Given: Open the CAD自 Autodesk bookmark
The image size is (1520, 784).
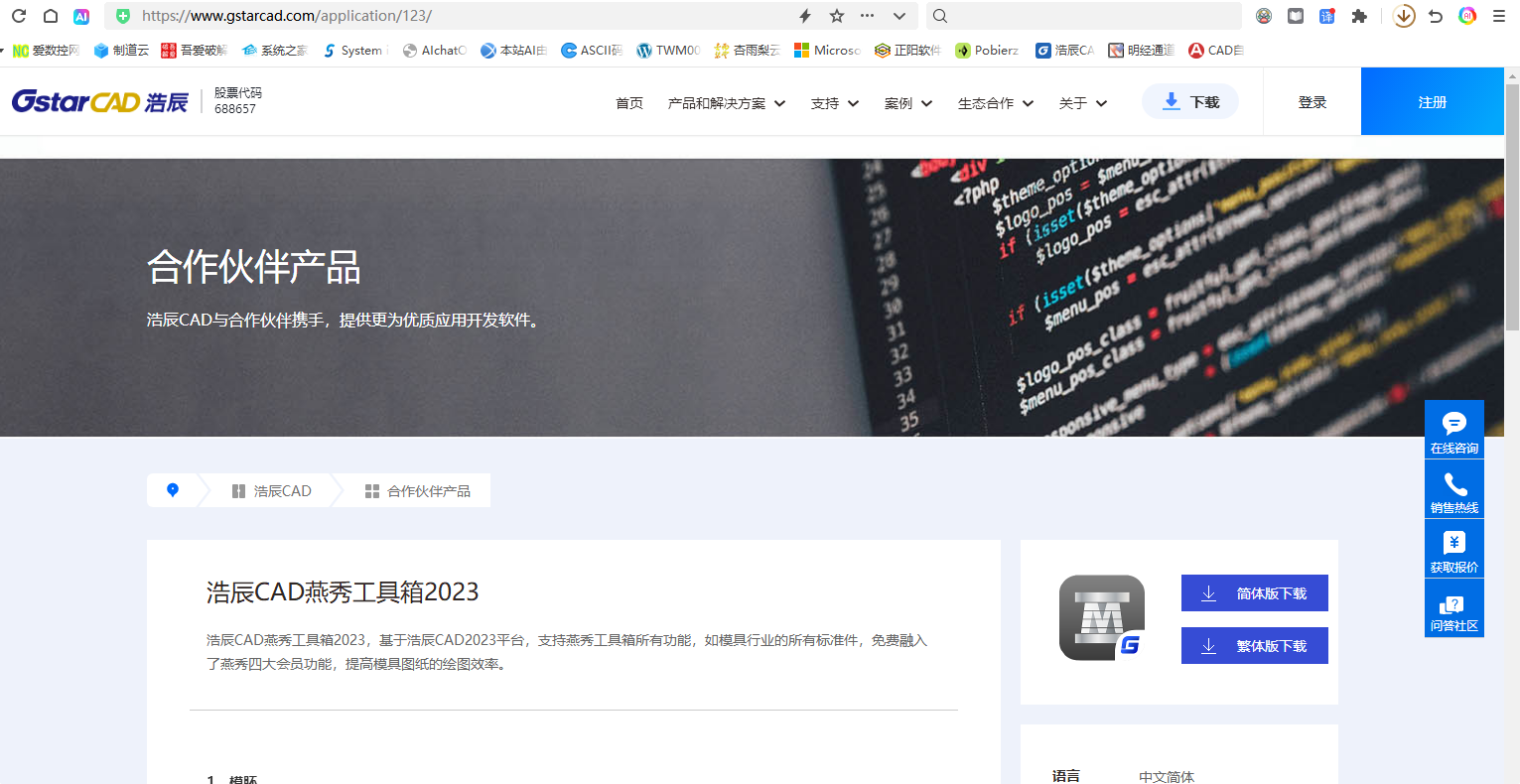Looking at the screenshot, I should [1216, 51].
